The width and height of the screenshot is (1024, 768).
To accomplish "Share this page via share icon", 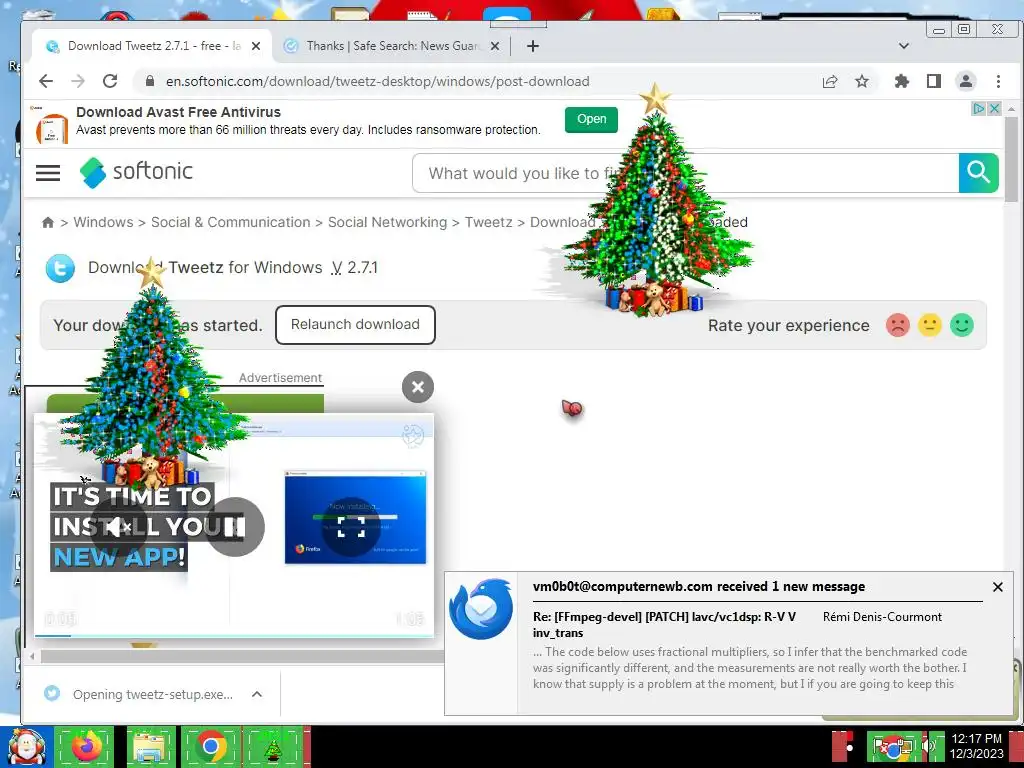I will [830, 82].
